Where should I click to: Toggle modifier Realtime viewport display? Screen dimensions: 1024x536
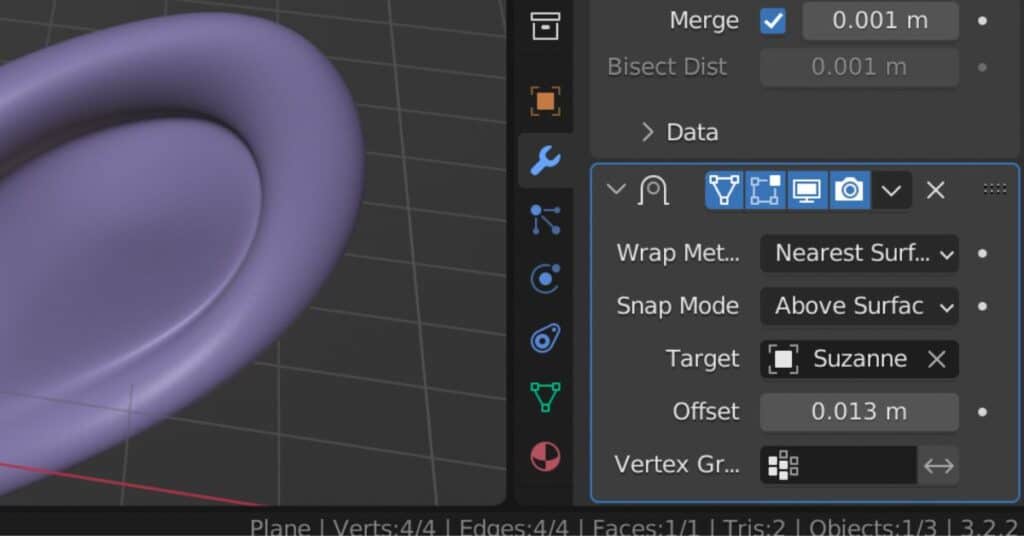pos(807,191)
